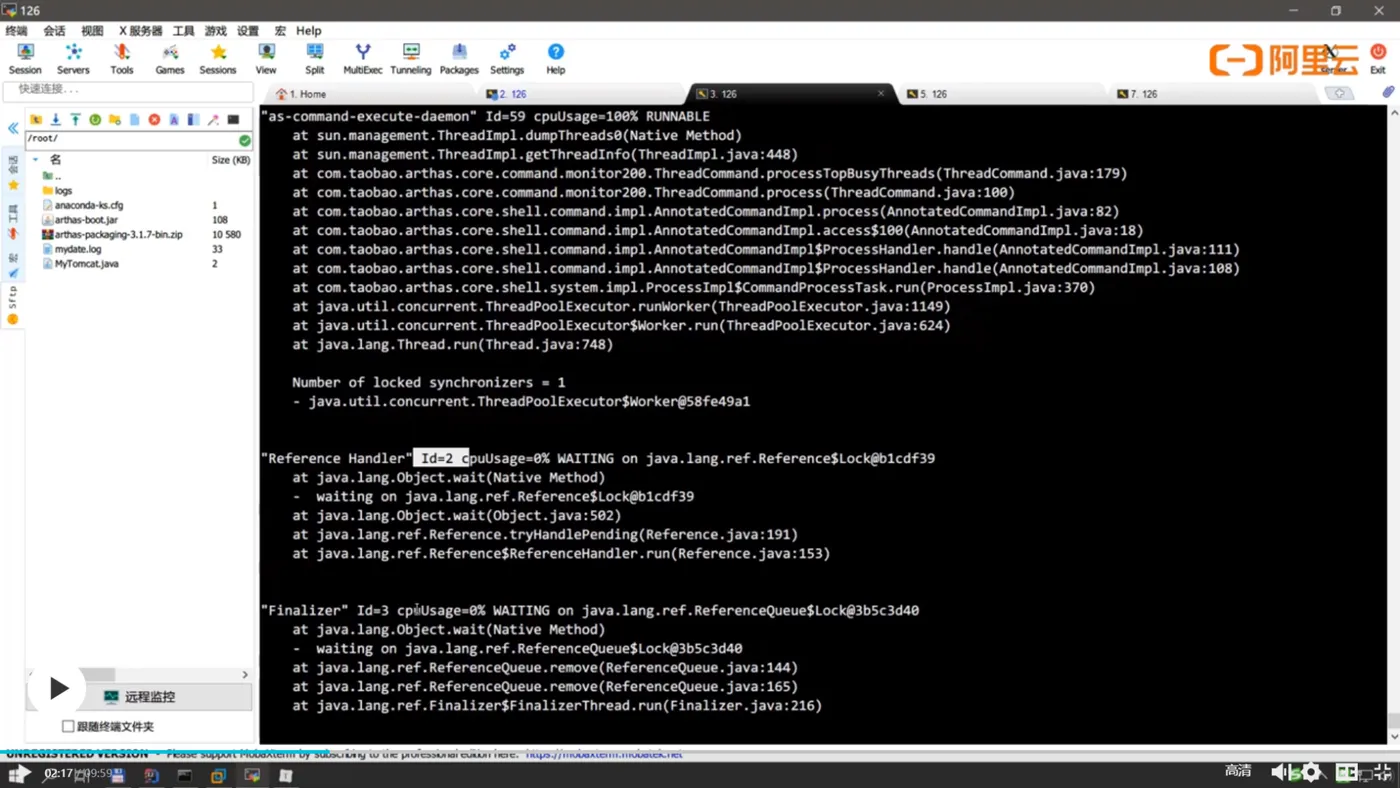Open the 工具 menu
The image size is (1400, 788).
(x=184, y=31)
